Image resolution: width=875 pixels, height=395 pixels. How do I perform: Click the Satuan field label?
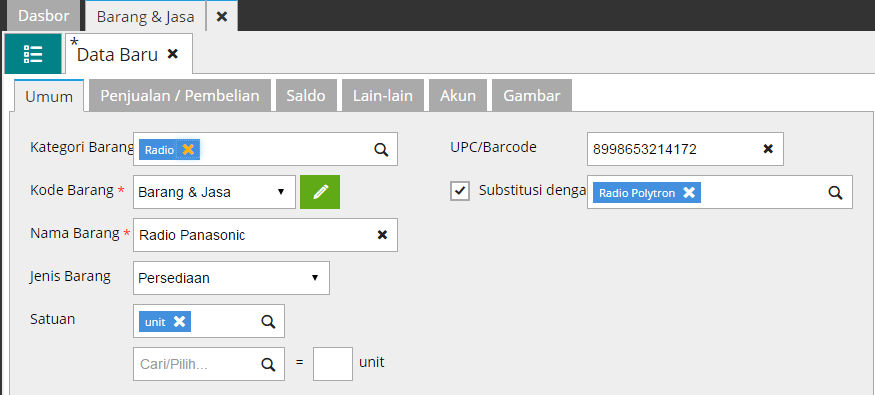[x=52, y=319]
